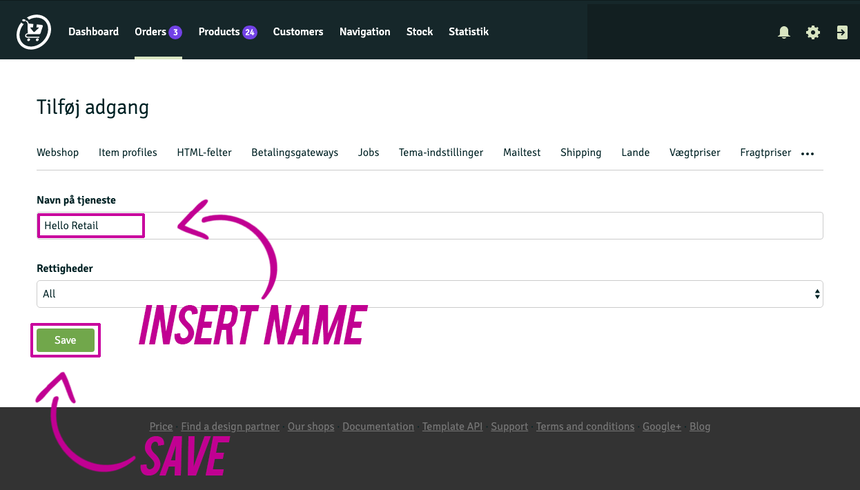Image resolution: width=860 pixels, height=490 pixels.
Task: Open the Products menu with badge 24
Action: [227, 32]
